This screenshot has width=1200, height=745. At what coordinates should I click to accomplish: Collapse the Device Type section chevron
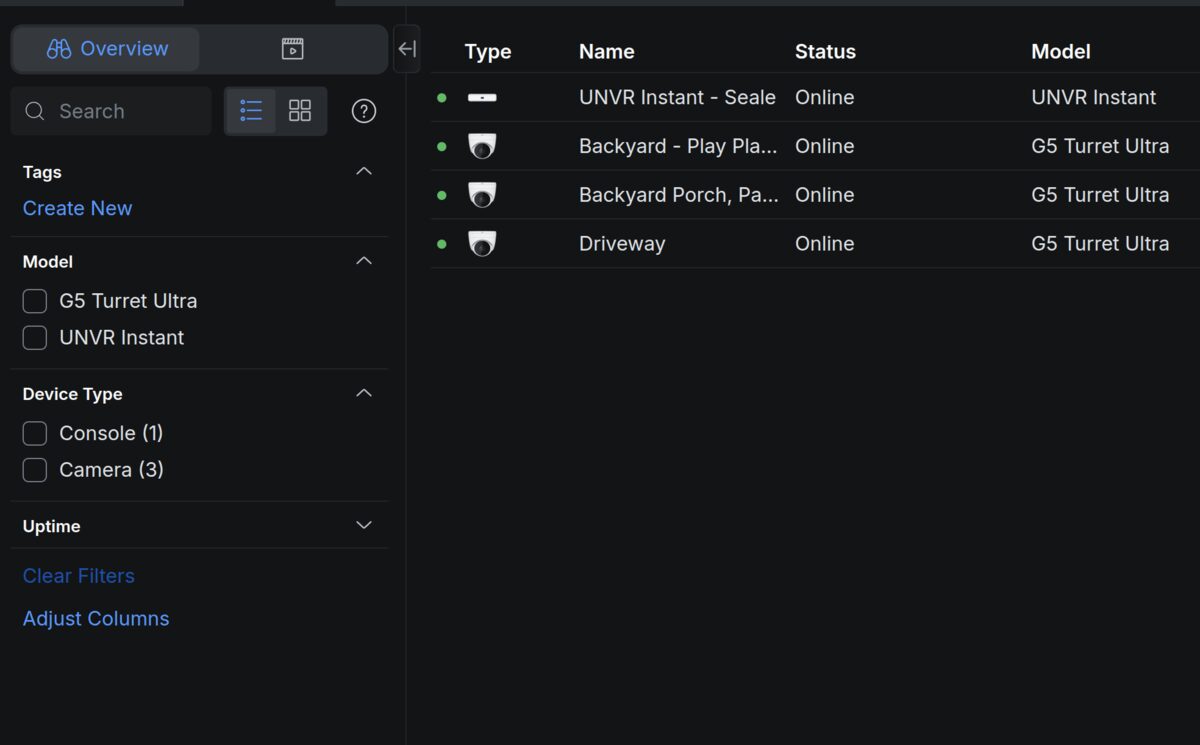(x=364, y=393)
